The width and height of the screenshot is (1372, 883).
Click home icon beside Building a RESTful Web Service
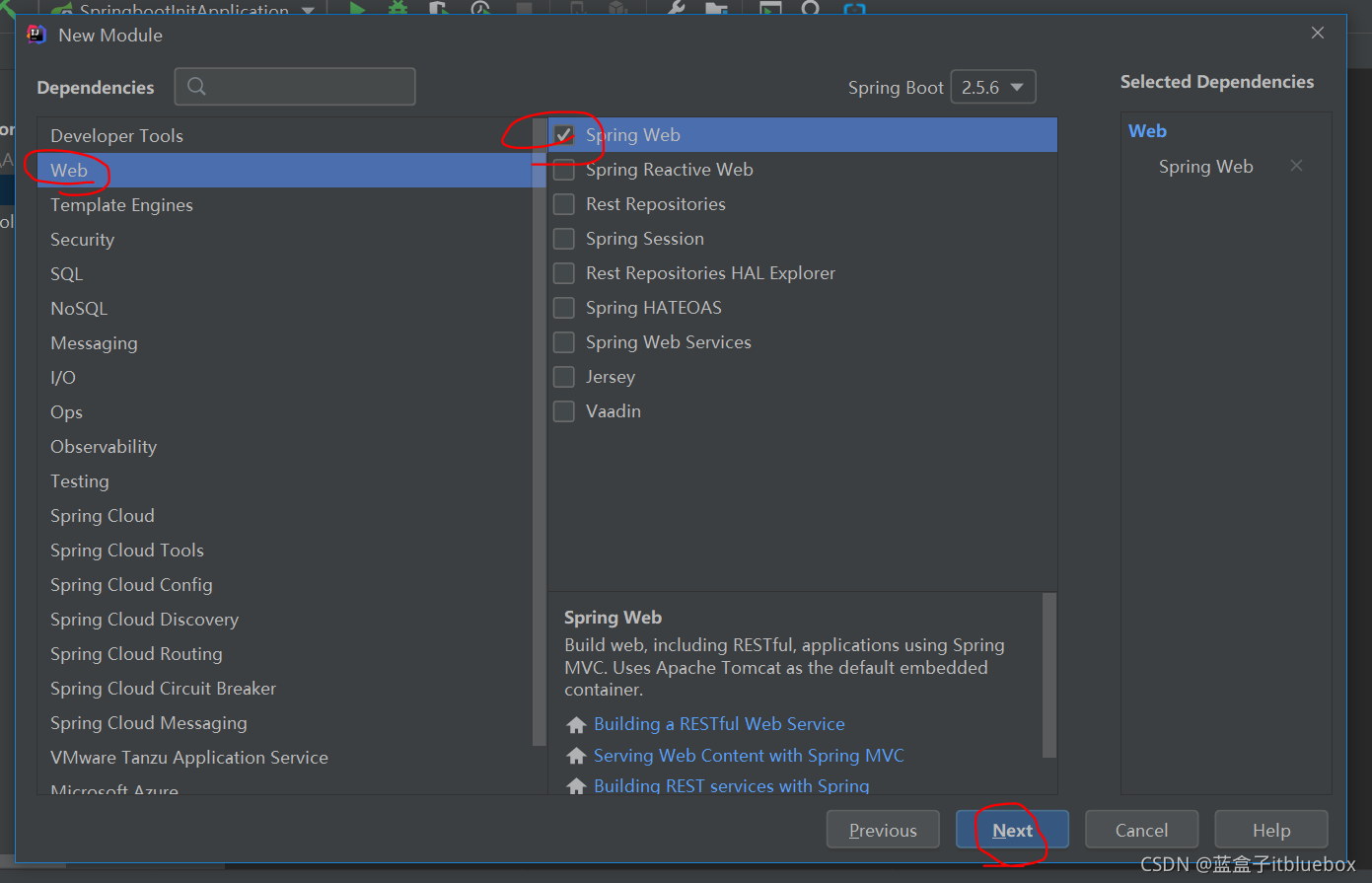[577, 725]
